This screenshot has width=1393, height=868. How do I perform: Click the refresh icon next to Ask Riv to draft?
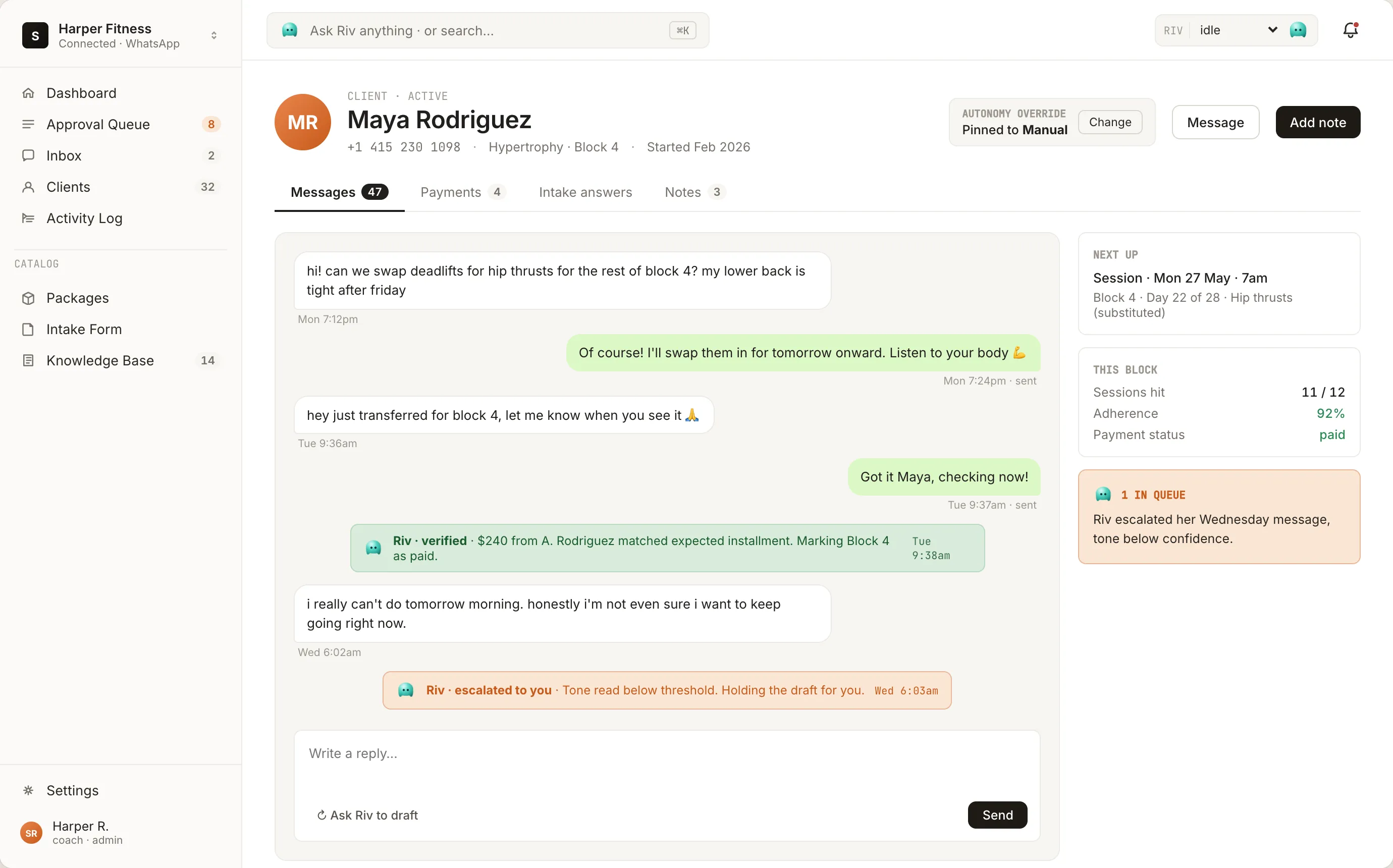pyautogui.click(x=322, y=815)
